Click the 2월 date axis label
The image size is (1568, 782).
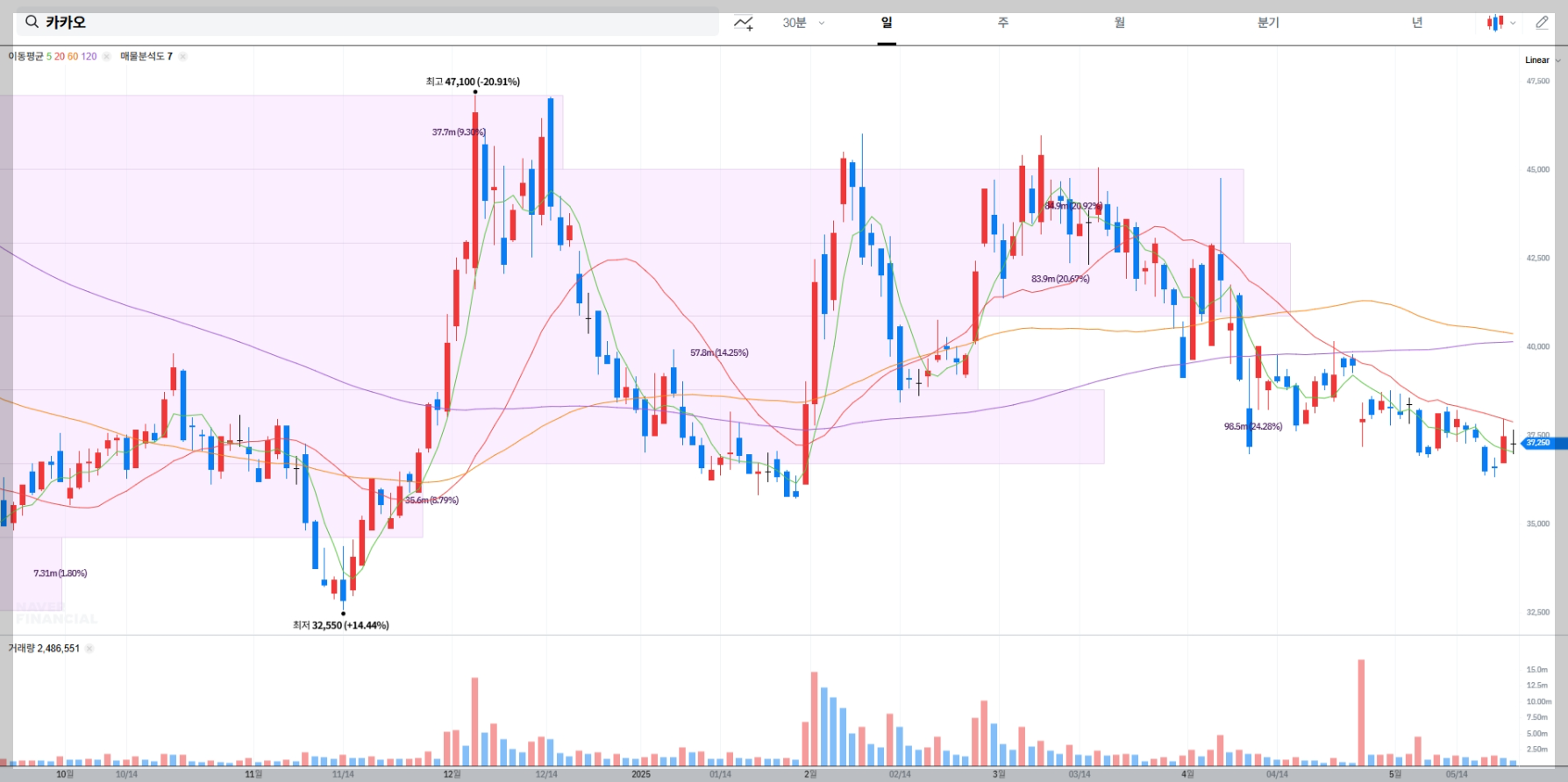coord(810,774)
